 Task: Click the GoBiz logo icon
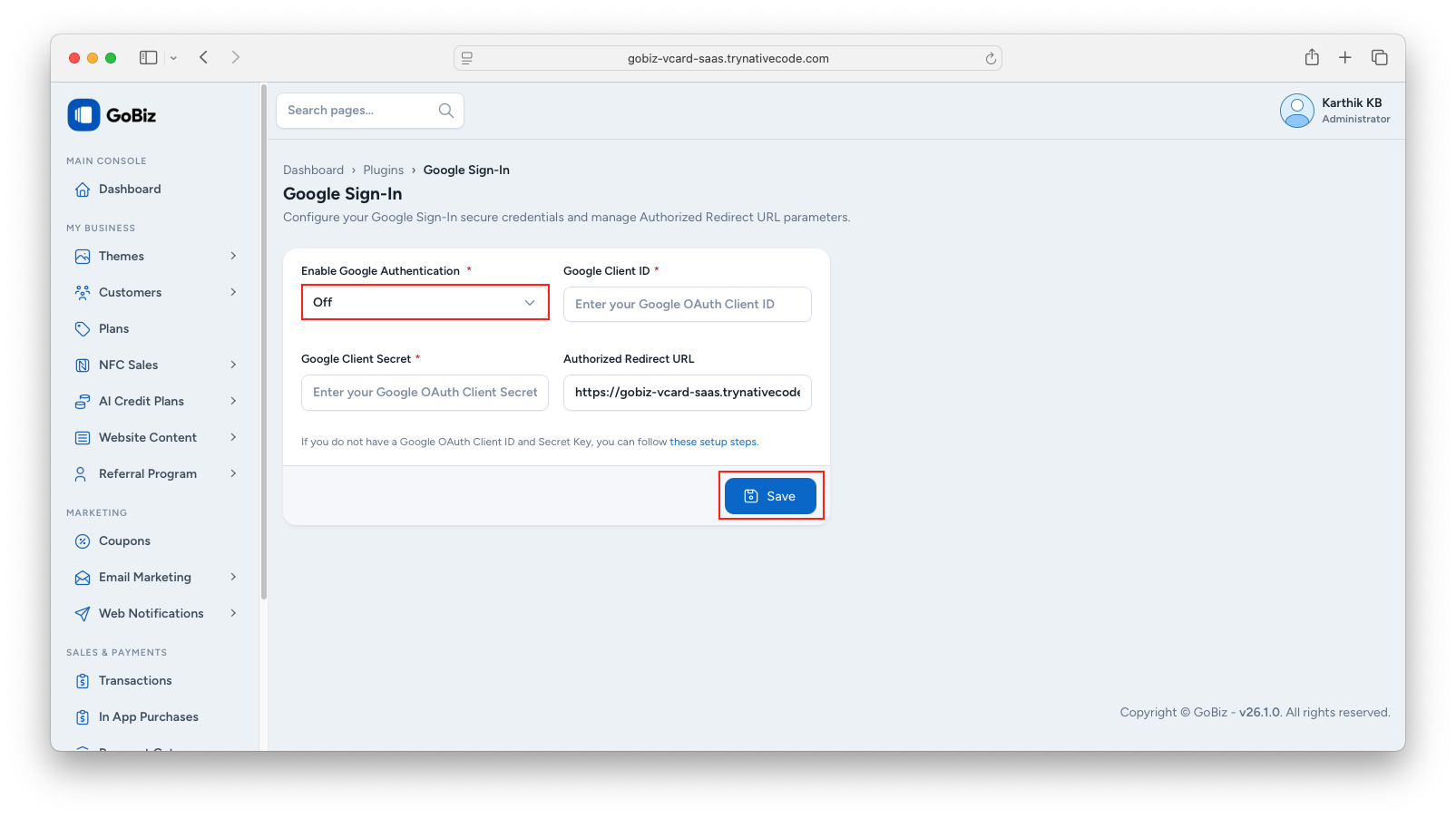pos(83,115)
